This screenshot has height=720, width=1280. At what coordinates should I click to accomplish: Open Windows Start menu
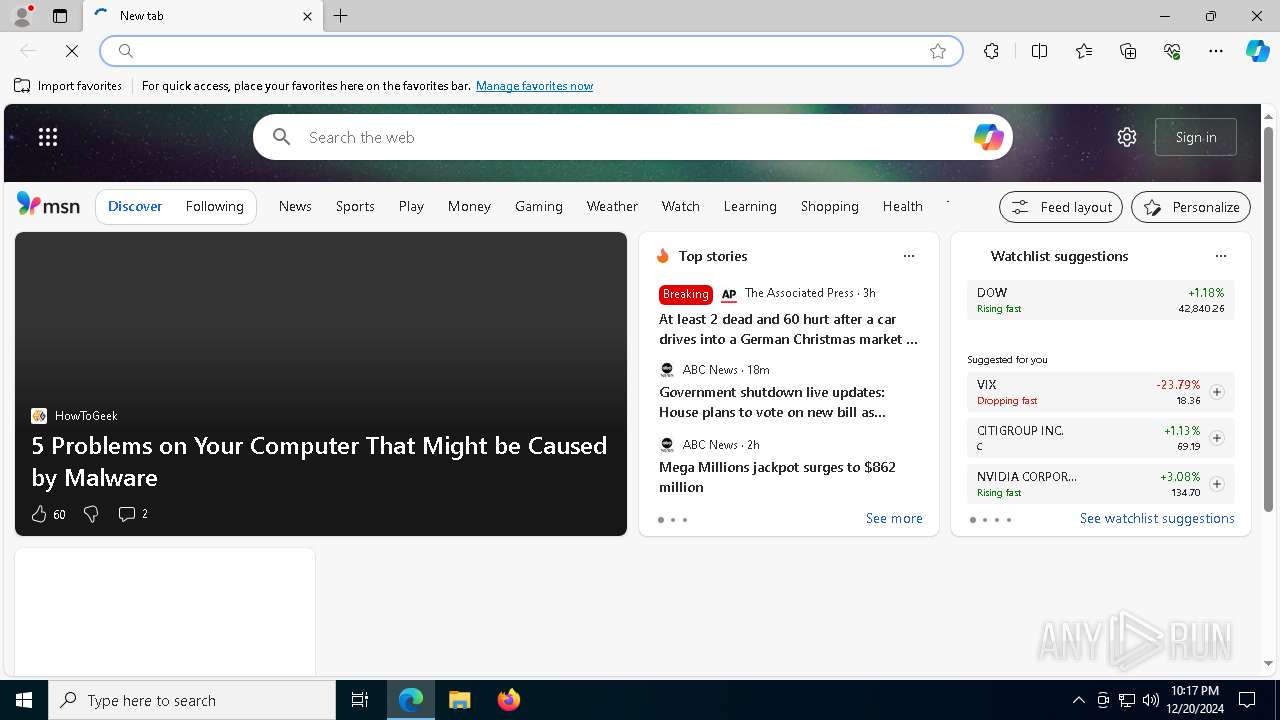[24, 700]
